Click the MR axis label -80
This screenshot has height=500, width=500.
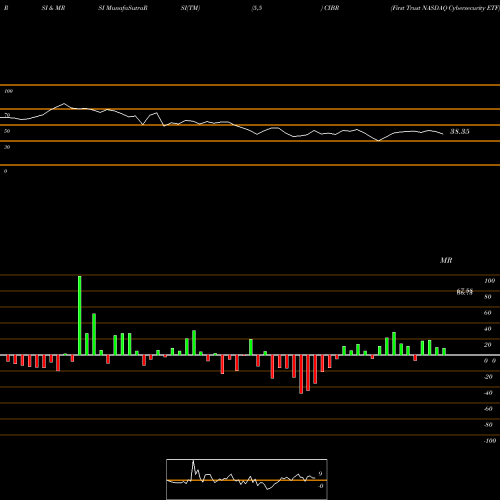[x=488, y=425]
